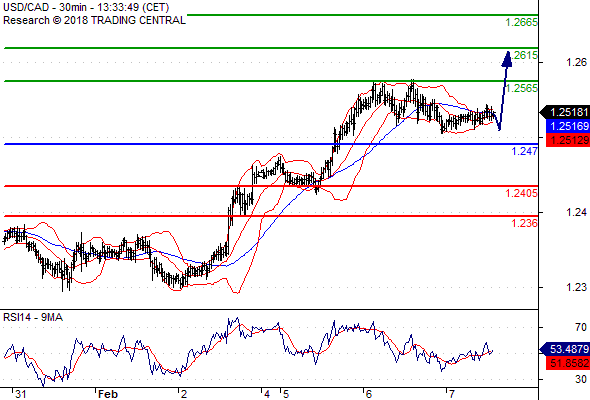This screenshot has width=590, height=400.
Task: Click the RSI 30 level label
Action: 581,379
